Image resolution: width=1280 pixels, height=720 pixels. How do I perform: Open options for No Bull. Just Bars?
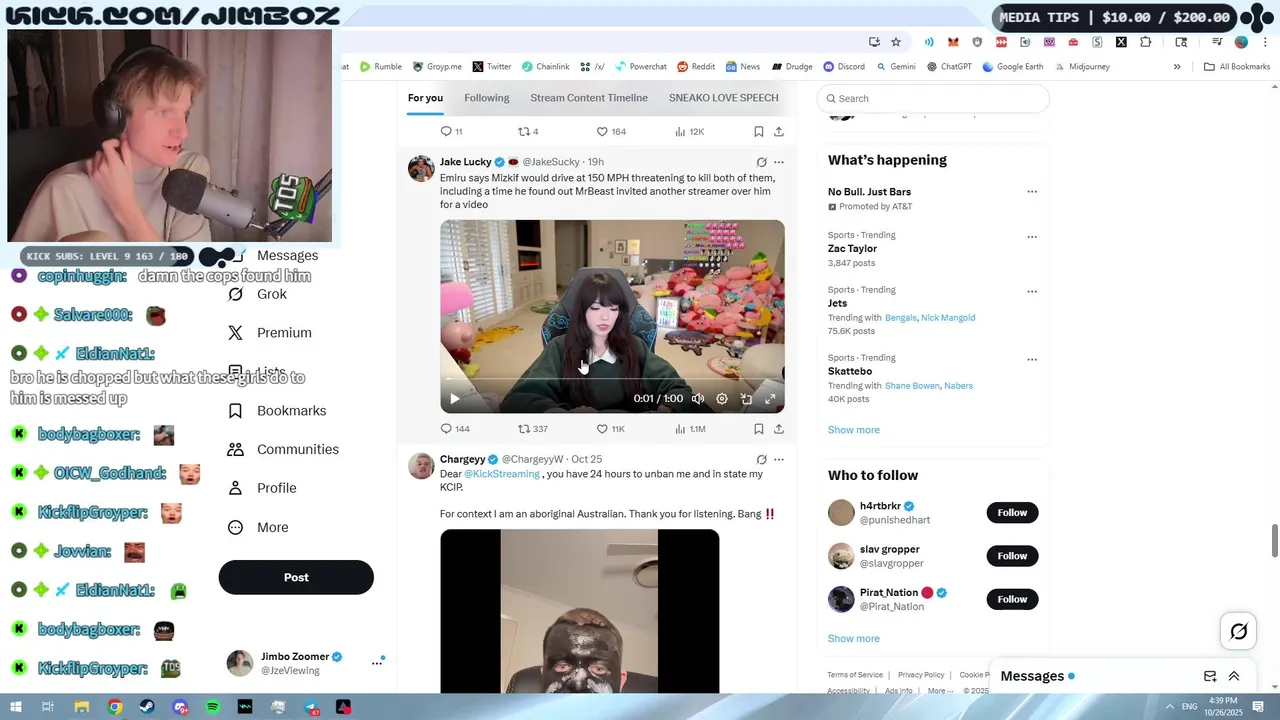1032,192
